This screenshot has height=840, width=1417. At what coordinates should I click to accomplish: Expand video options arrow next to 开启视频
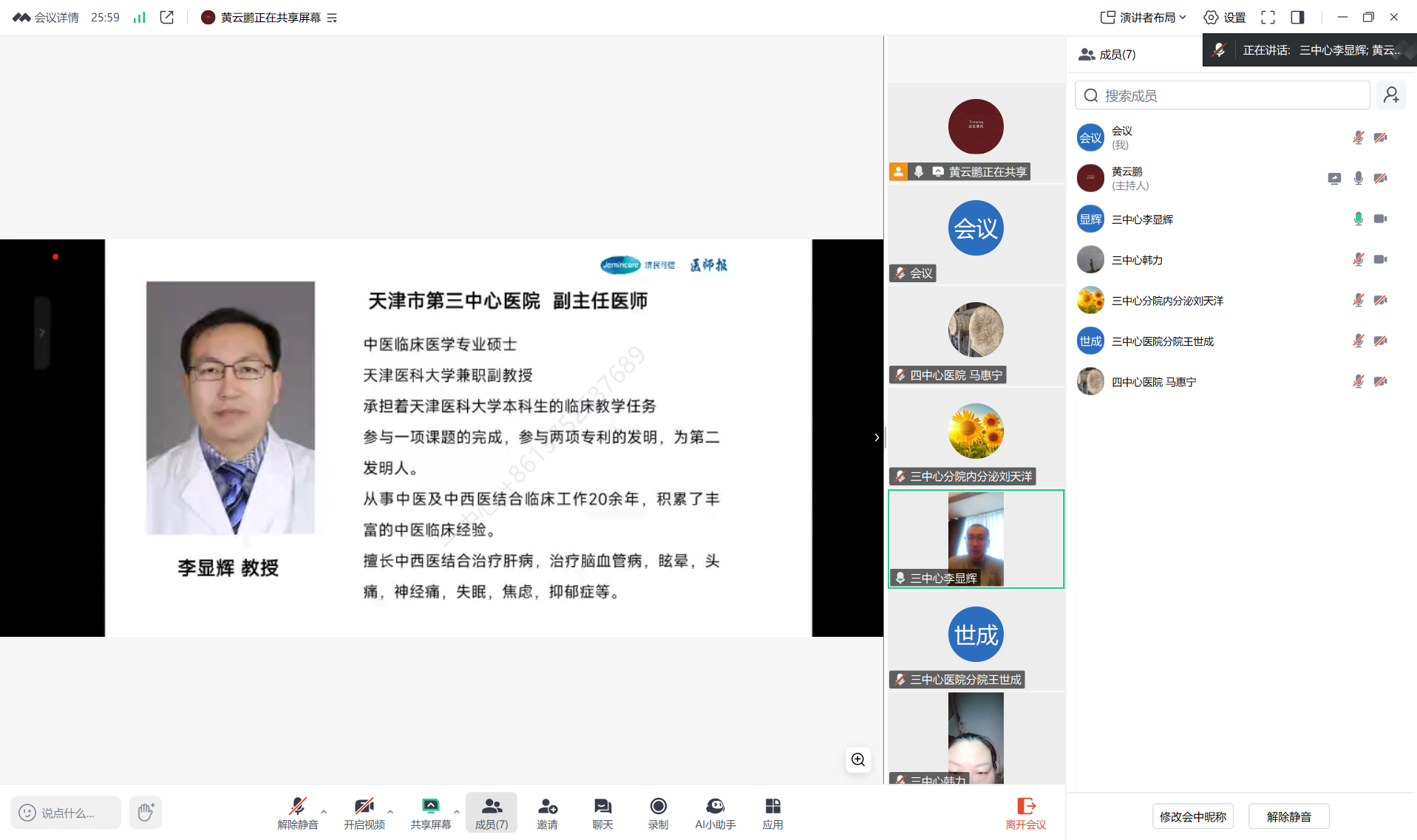click(x=390, y=811)
